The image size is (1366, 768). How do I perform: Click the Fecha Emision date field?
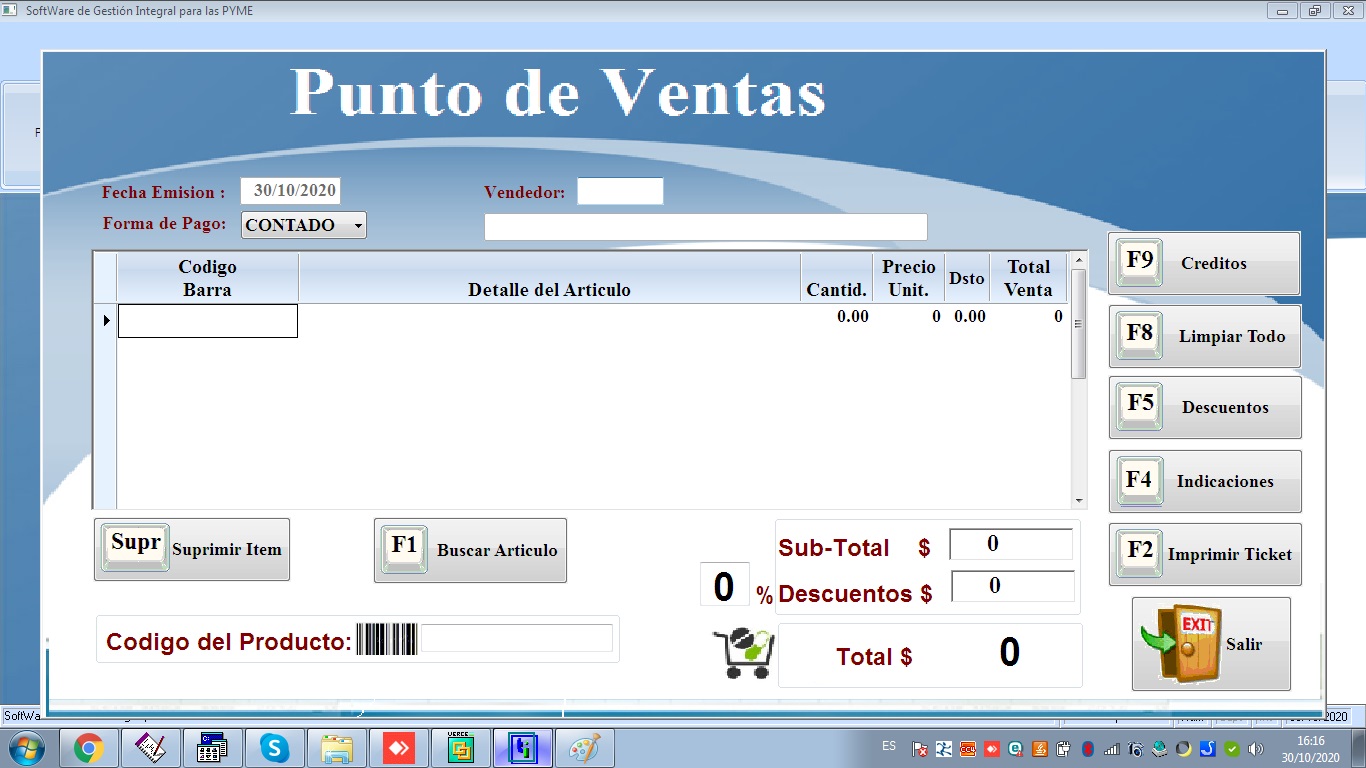tap(290, 191)
